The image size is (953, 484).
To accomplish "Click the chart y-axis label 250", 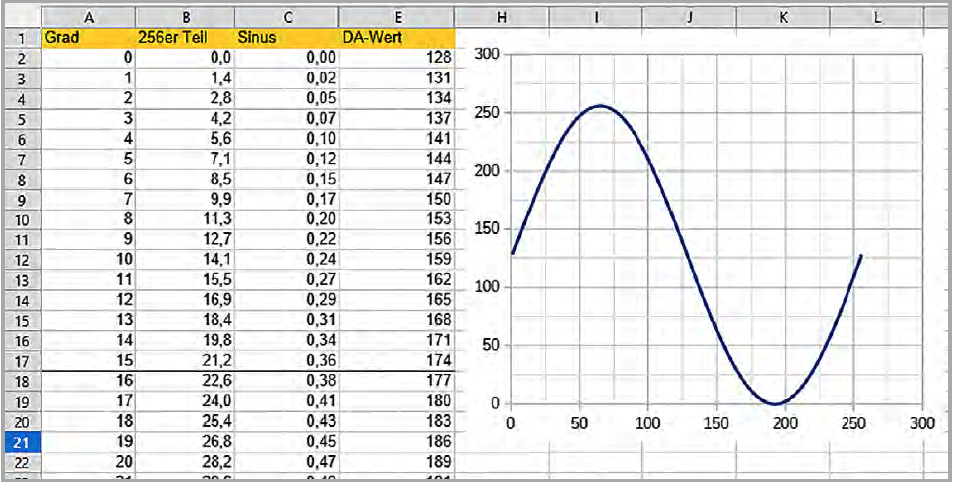I will pyautogui.click(x=485, y=113).
